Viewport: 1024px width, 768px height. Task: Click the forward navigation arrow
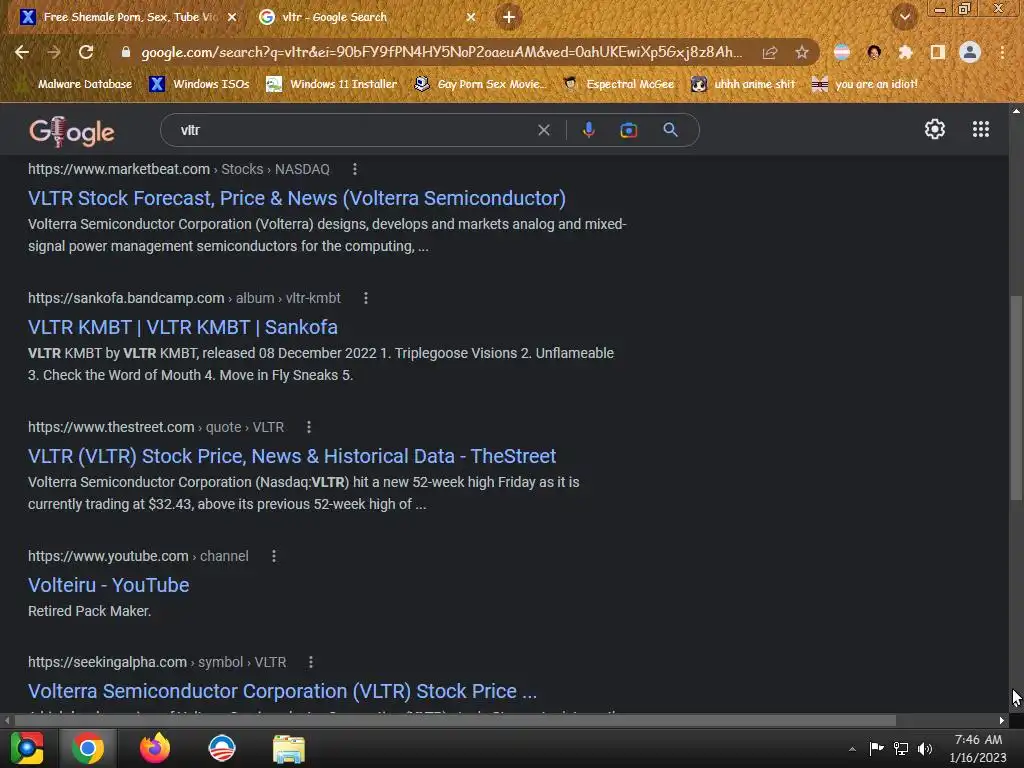pyautogui.click(x=54, y=52)
